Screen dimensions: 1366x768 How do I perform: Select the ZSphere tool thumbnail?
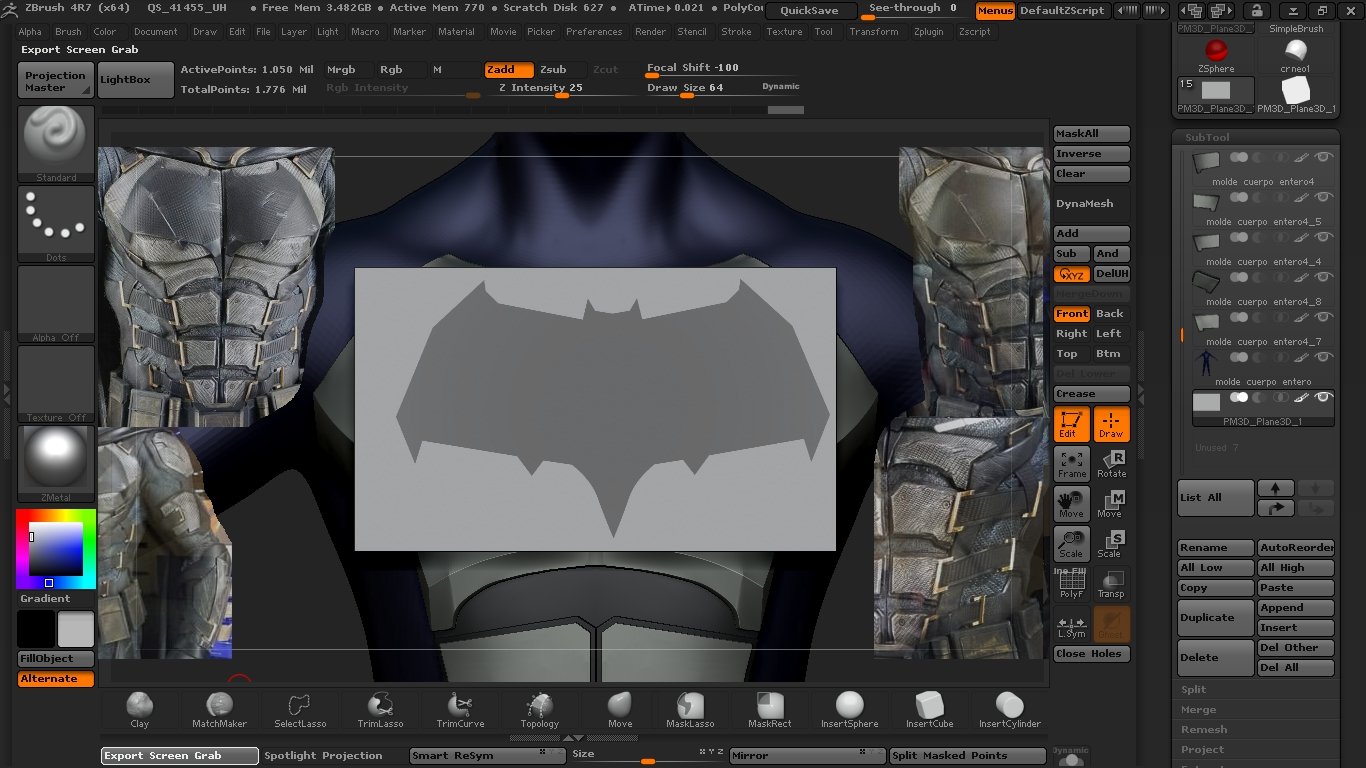(x=1216, y=56)
